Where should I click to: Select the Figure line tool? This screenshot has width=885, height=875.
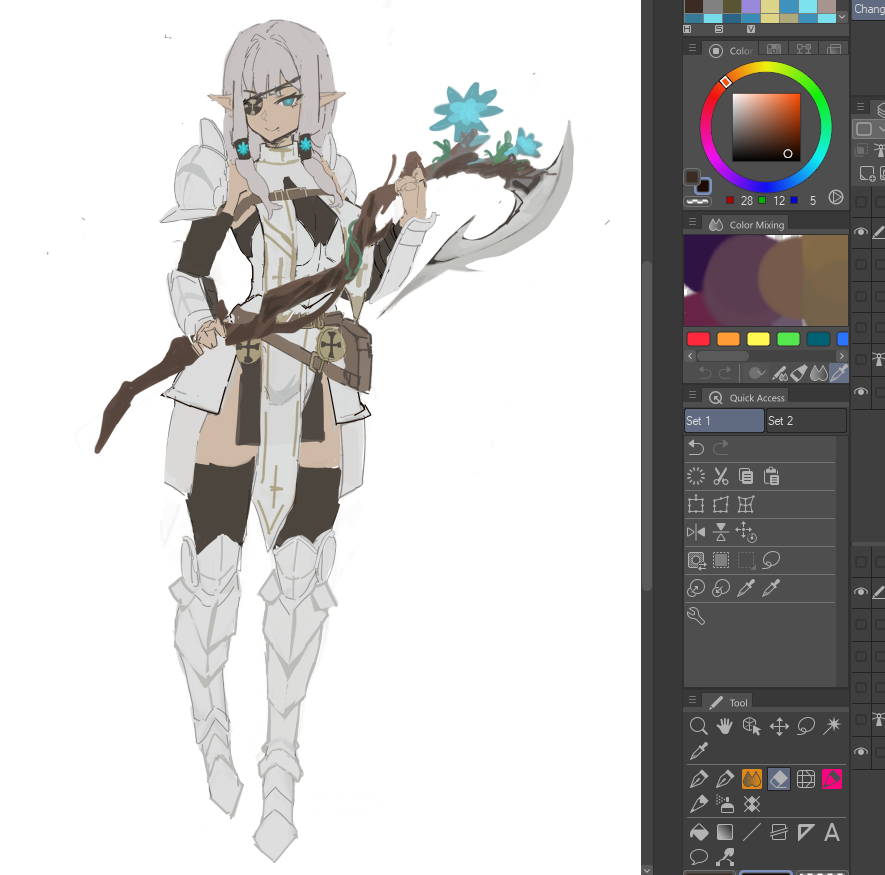[752, 832]
